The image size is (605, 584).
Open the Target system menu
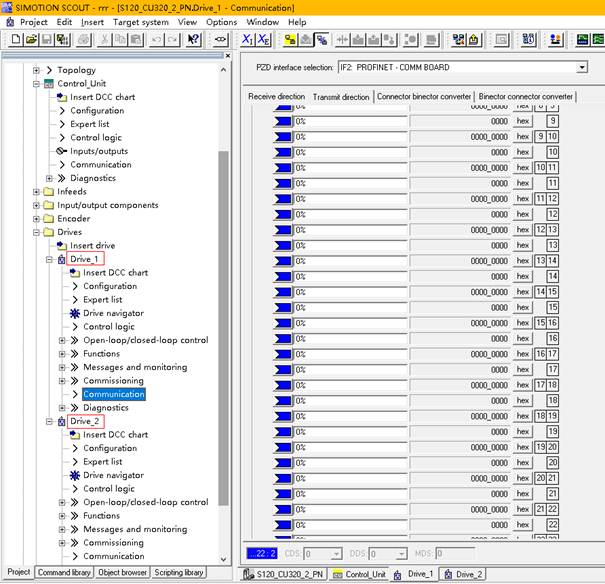[x=140, y=22]
